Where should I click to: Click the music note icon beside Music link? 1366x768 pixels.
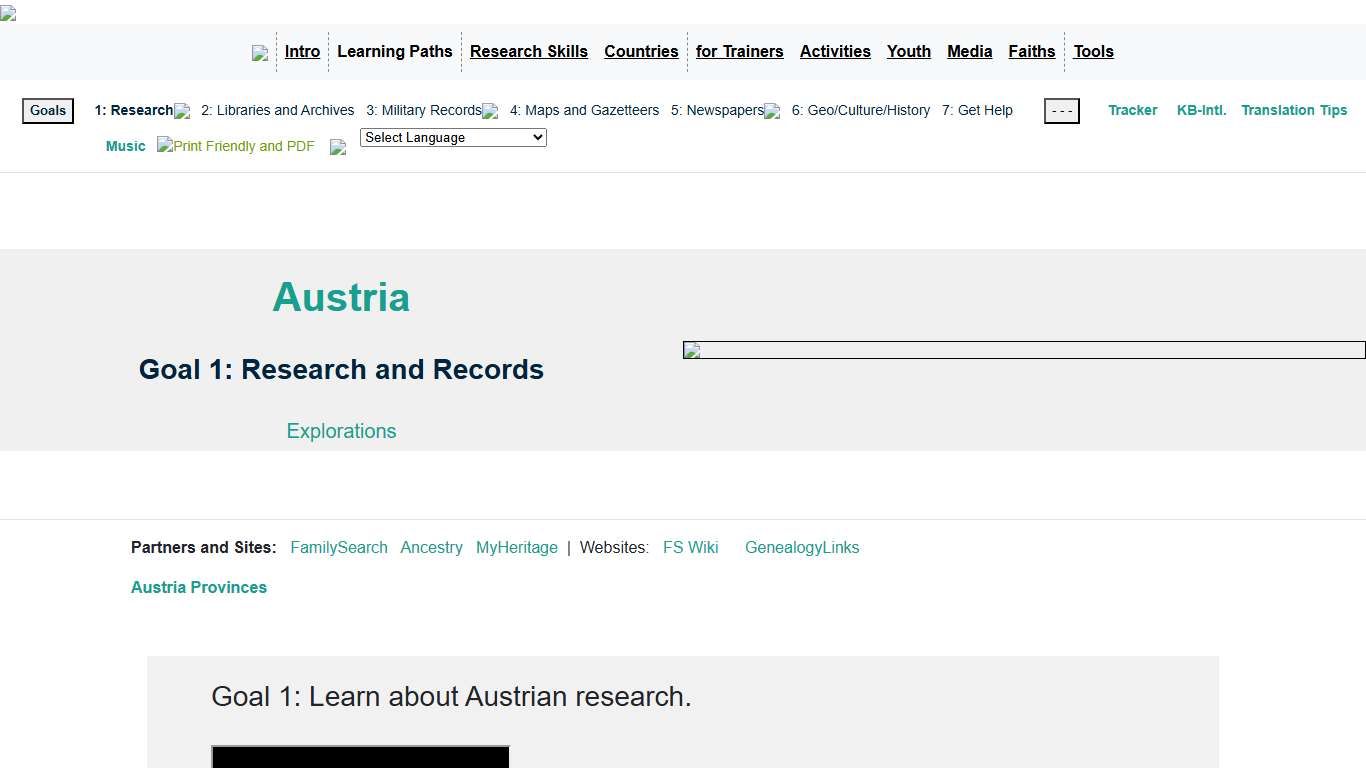pyautogui.click(x=338, y=147)
